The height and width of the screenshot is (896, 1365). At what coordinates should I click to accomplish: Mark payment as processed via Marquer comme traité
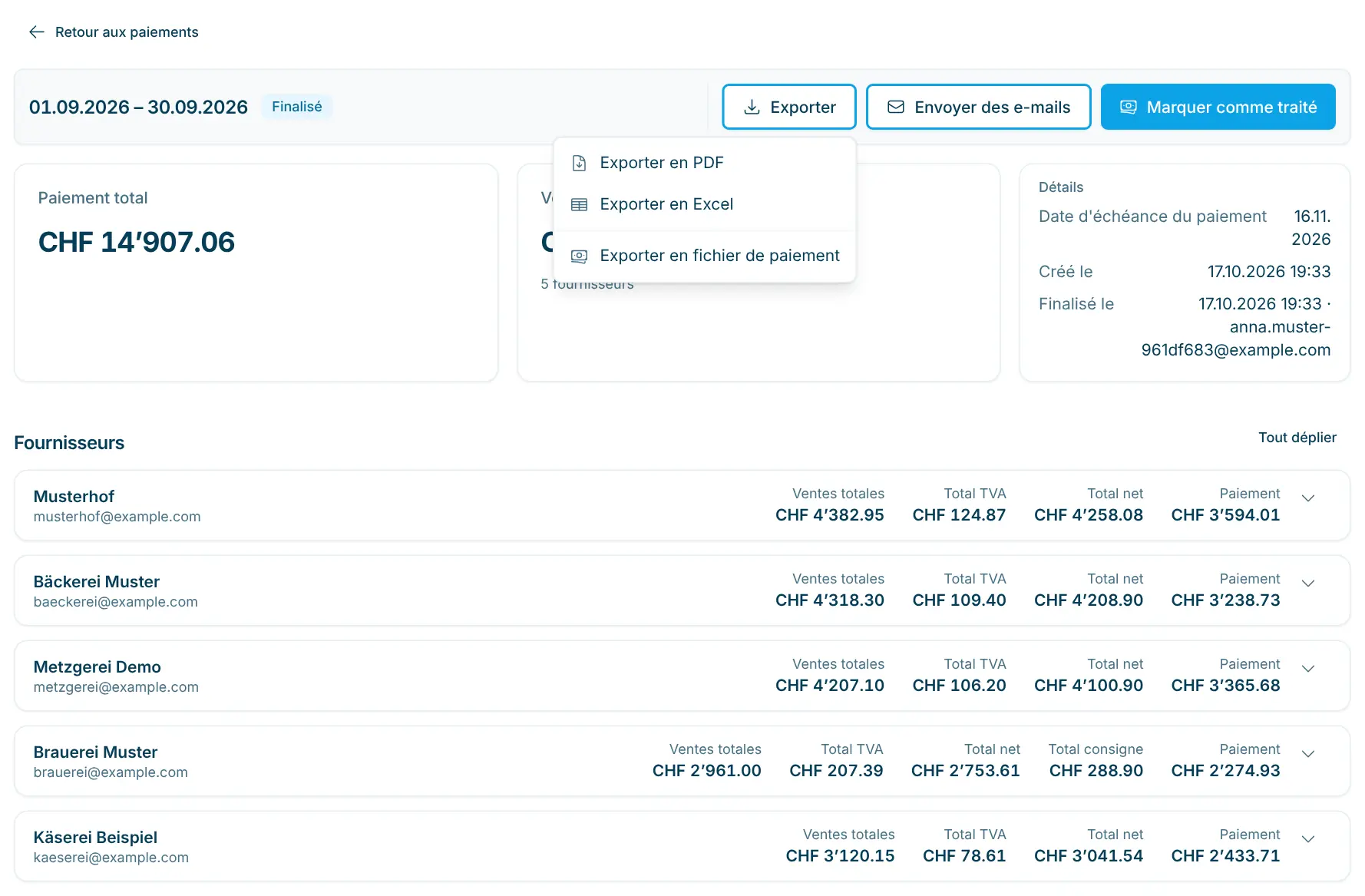pyautogui.click(x=1218, y=107)
